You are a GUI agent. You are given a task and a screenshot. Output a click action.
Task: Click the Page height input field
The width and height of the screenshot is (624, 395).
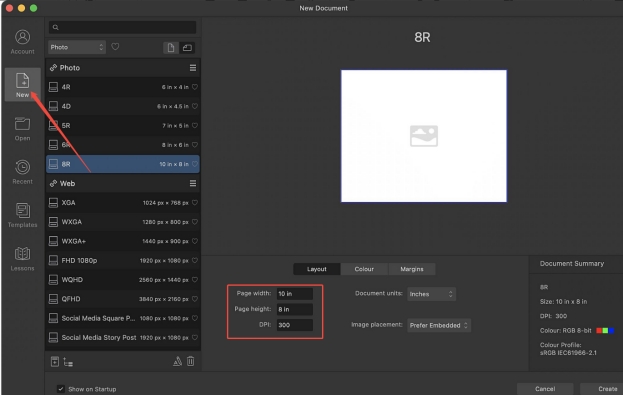[x=295, y=309]
